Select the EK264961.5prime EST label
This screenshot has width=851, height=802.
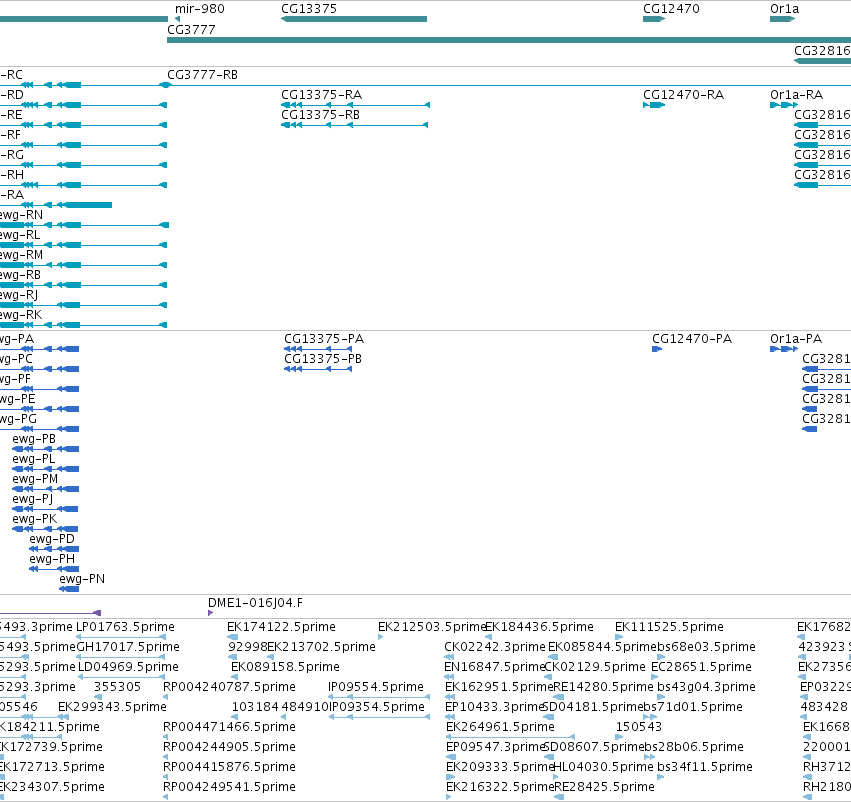tap(500, 728)
